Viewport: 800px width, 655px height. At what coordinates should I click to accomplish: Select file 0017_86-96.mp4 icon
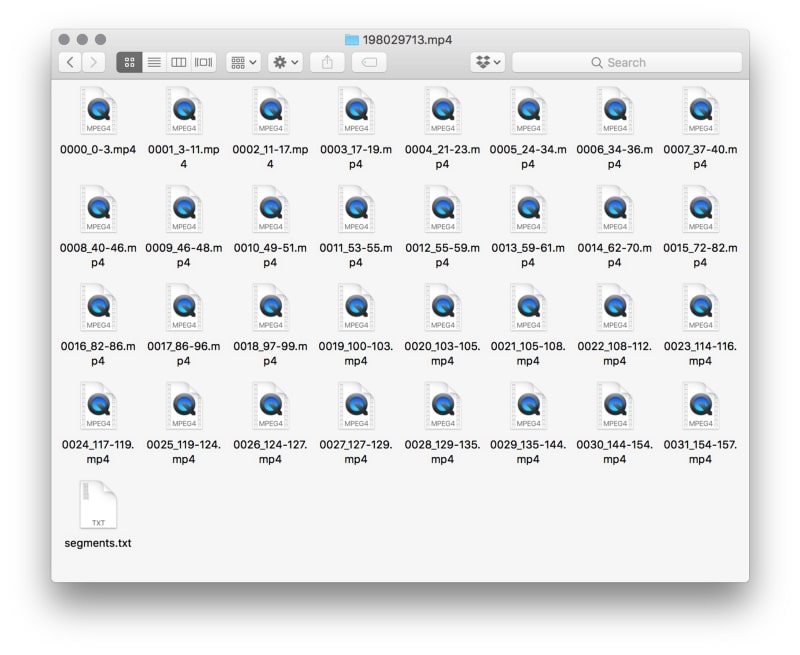click(184, 308)
